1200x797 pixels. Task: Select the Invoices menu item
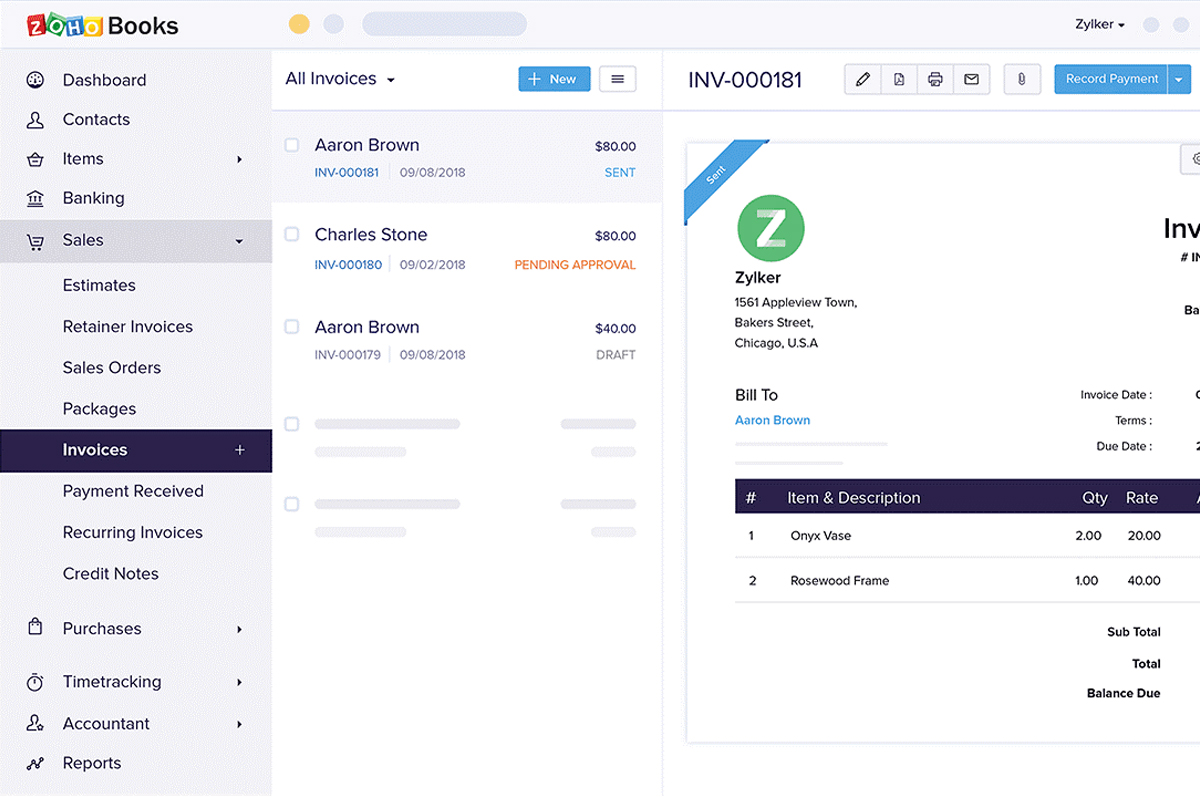click(x=136, y=450)
